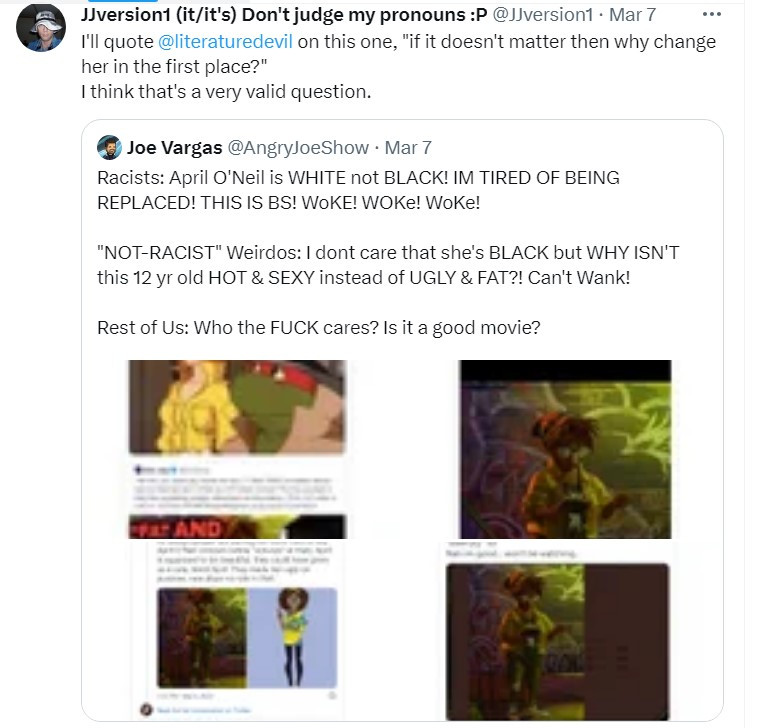Click the @AngryJoeShow handle
Viewport: 758px width, 728px height.
298,147
